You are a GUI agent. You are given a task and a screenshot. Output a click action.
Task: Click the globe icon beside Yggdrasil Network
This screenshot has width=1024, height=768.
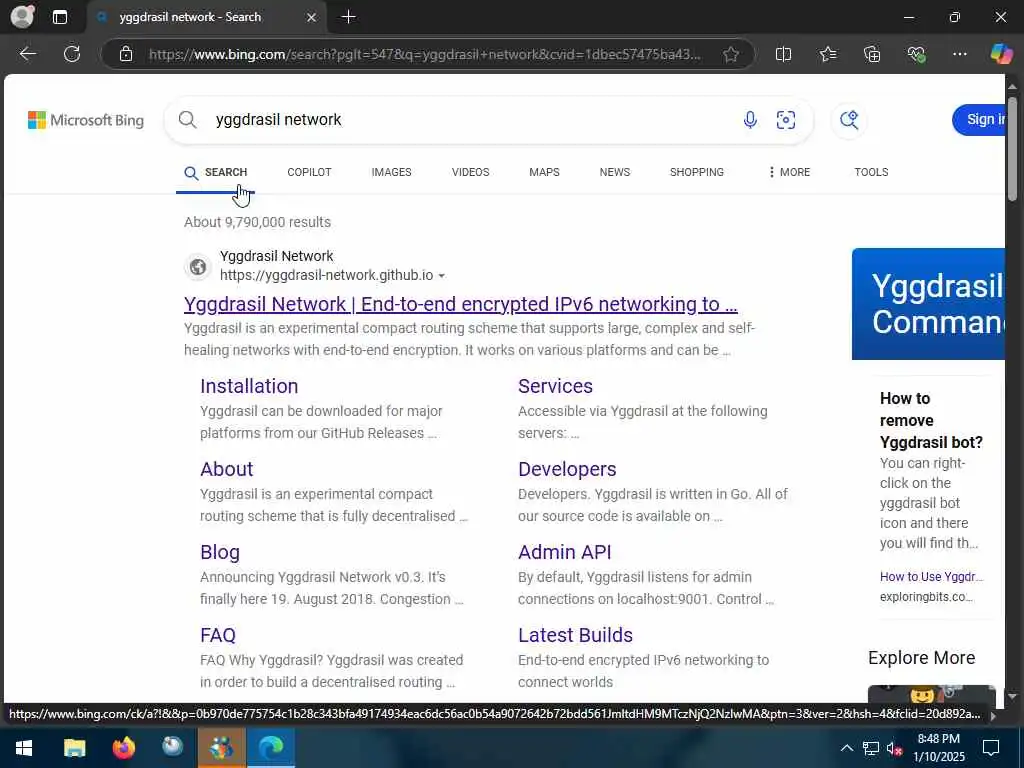pos(198,266)
